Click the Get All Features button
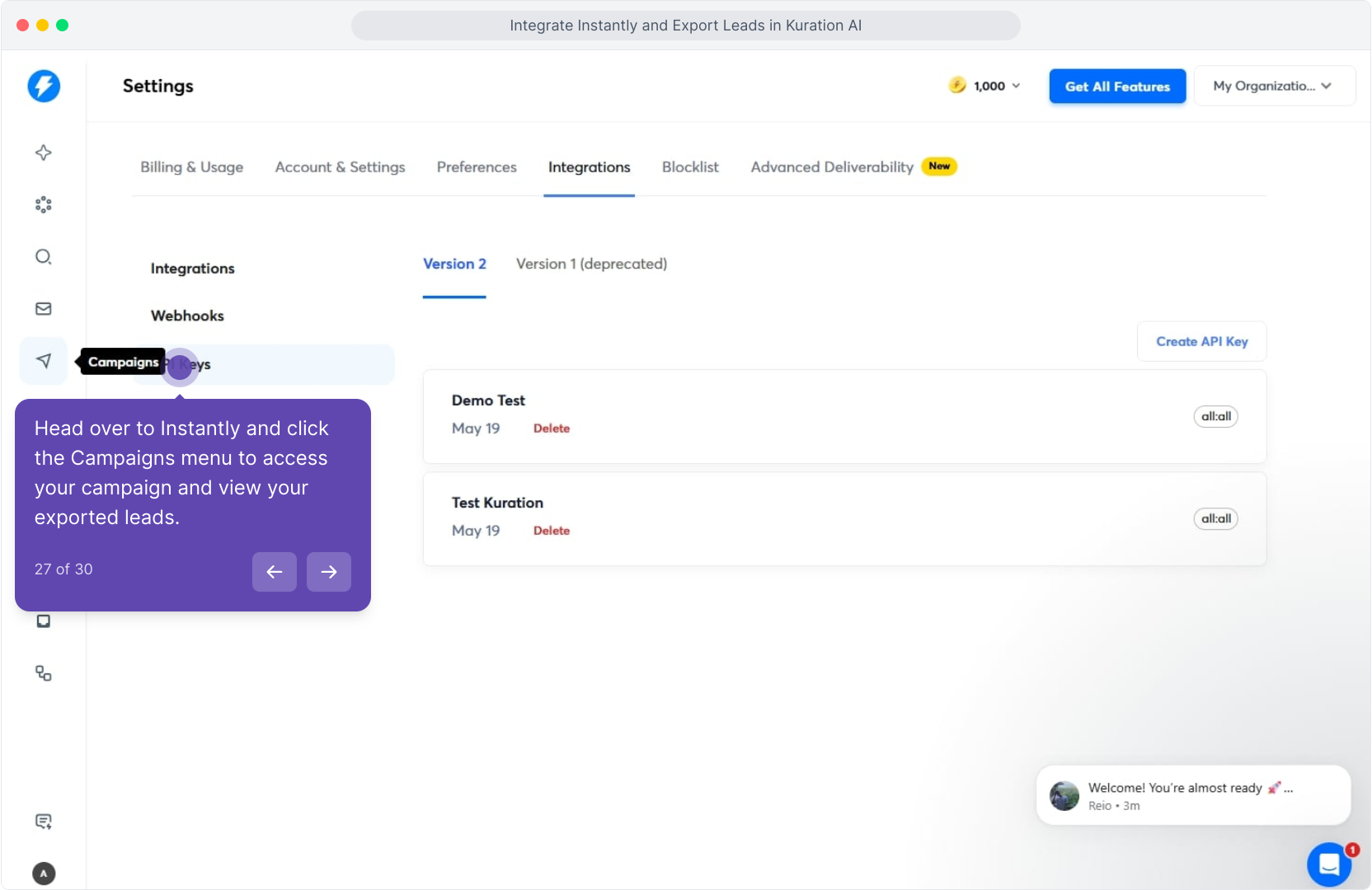 click(x=1117, y=87)
